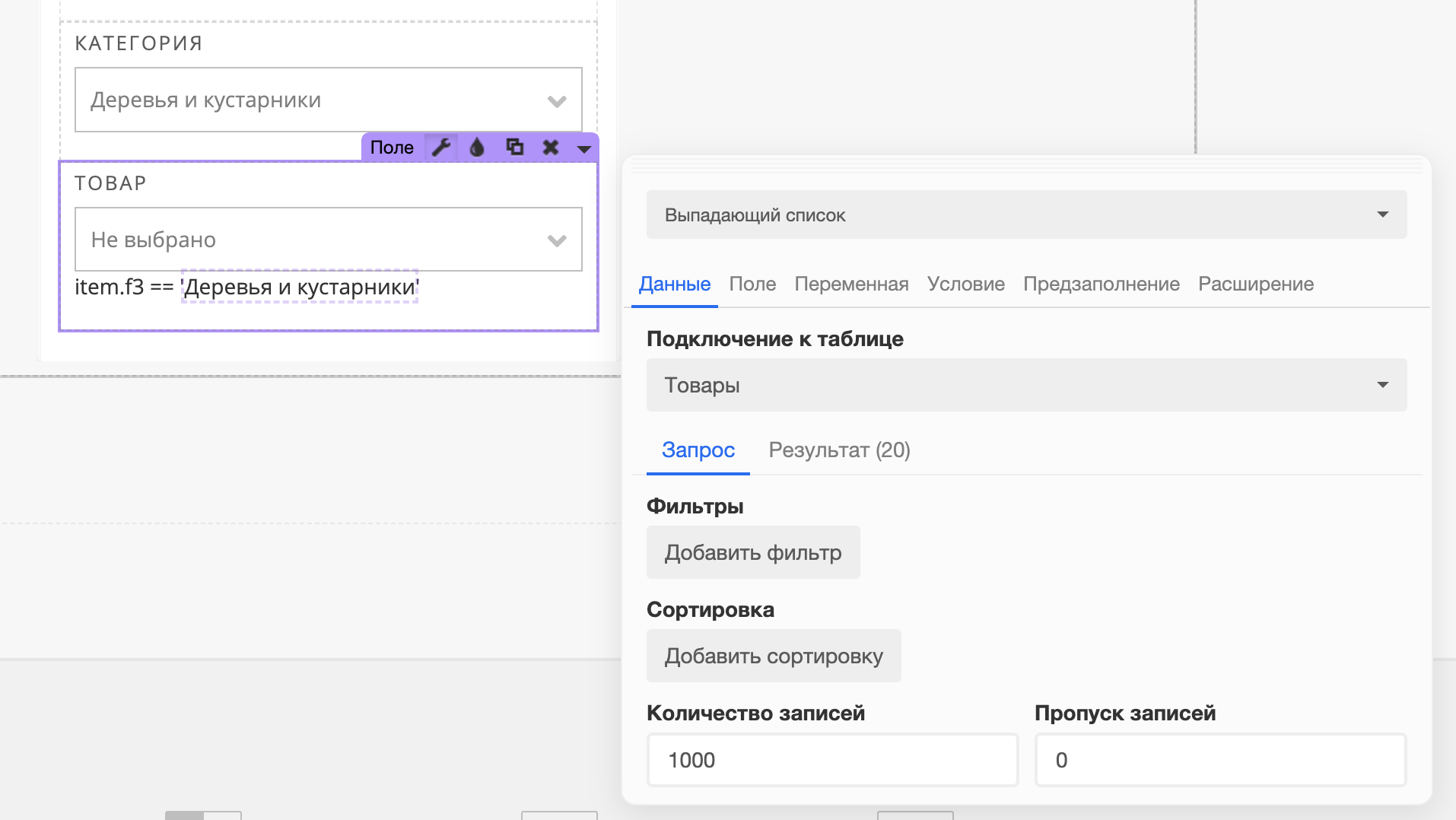Screen dimensions: 1456x820
Task: Click the 'Фильтры' heading
Action: click(x=695, y=507)
